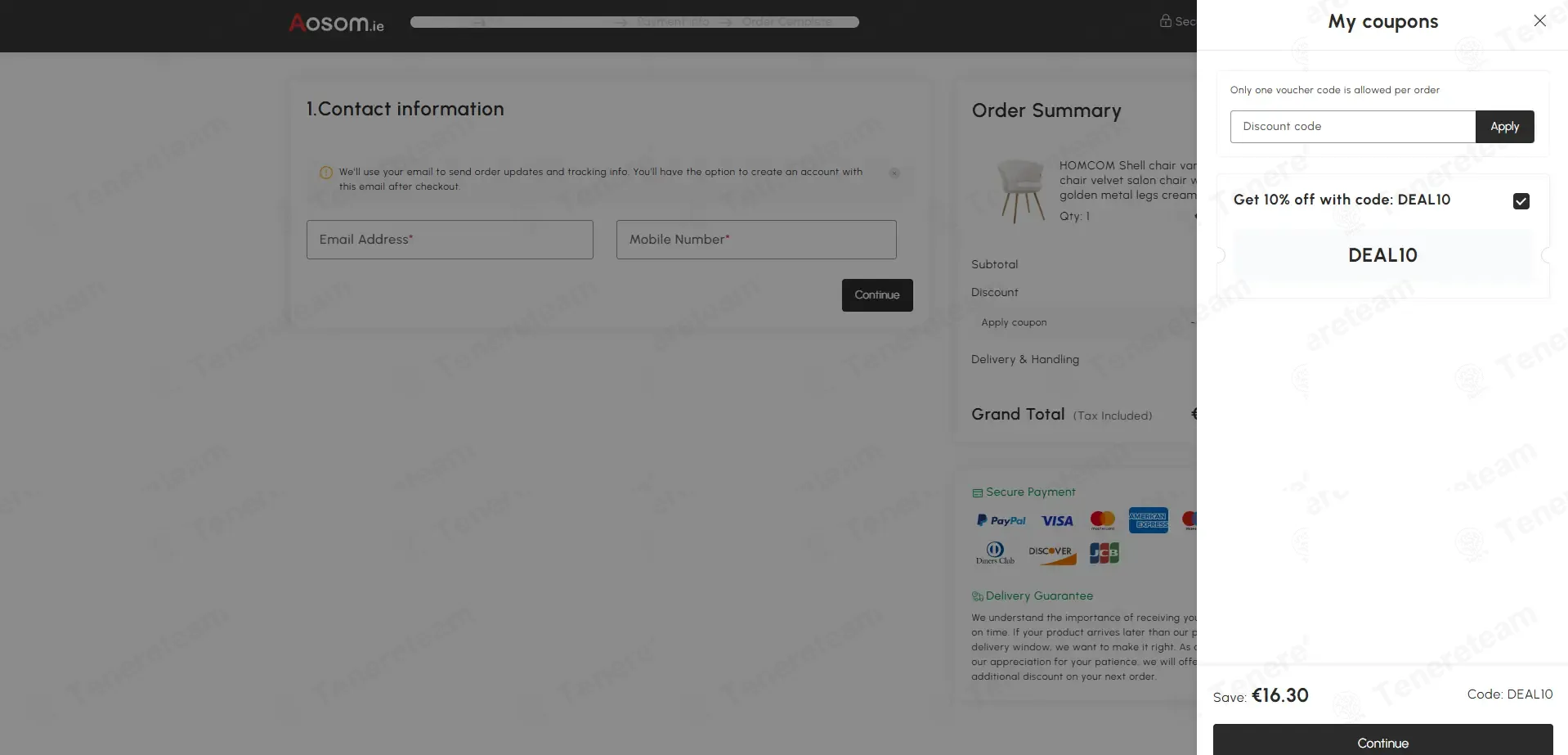This screenshot has height=755, width=1568.
Task: Click the Mastercard payment icon
Action: coord(1102,520)
